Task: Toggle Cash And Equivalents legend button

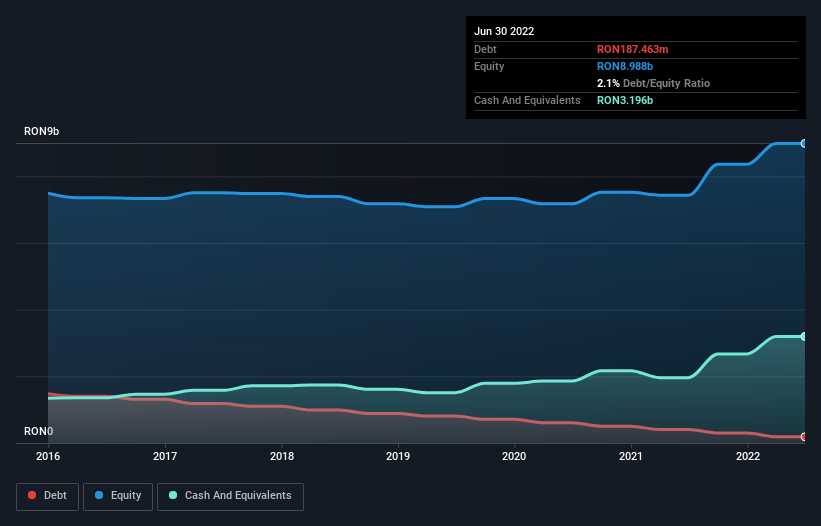Action: (230, 497)
